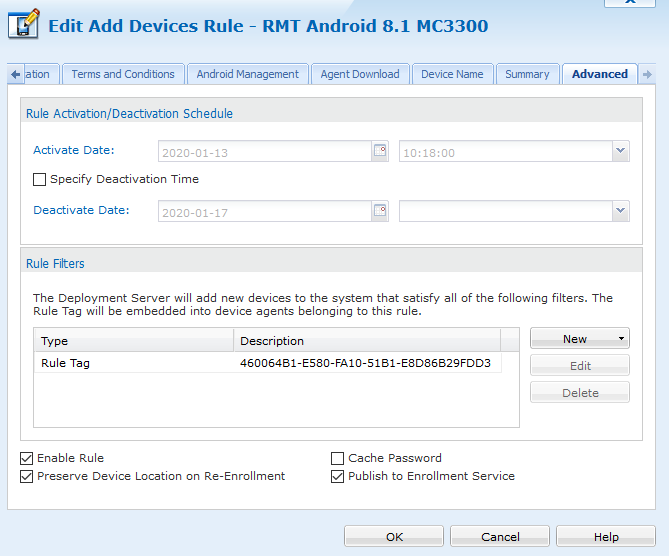This screenshot has width=669, height=556.
Task: Click the Edit Rule dialog title icon
Action: coord(24,25)
